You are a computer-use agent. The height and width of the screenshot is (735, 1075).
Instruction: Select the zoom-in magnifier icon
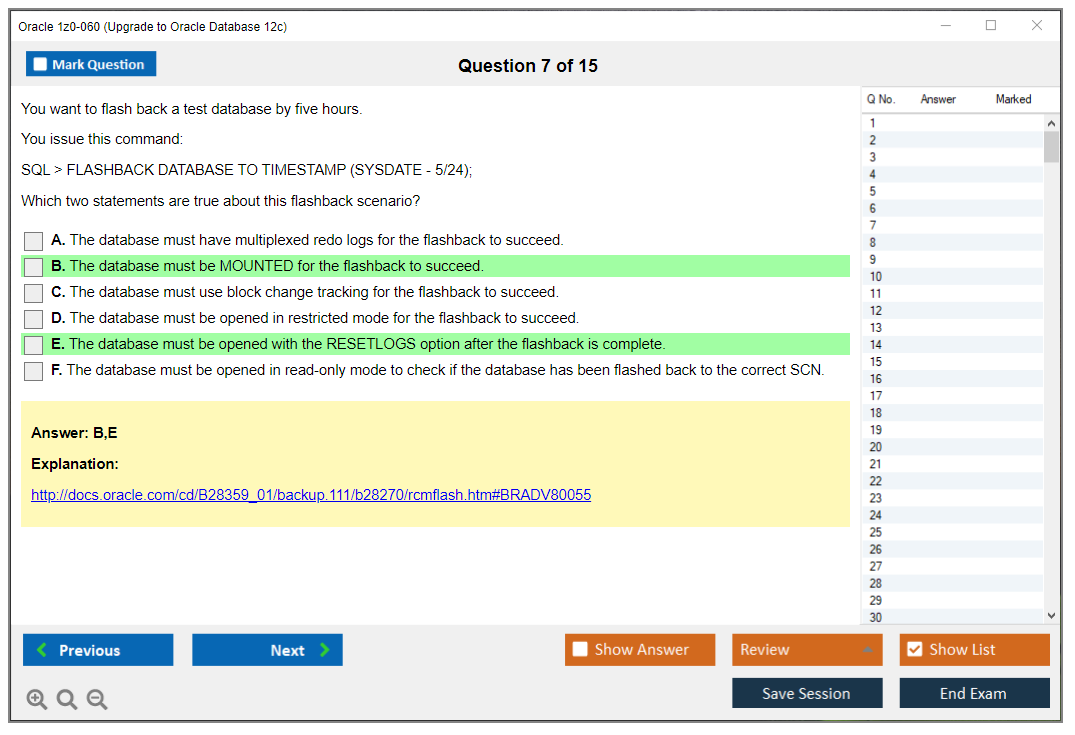(x=36, y=699)
